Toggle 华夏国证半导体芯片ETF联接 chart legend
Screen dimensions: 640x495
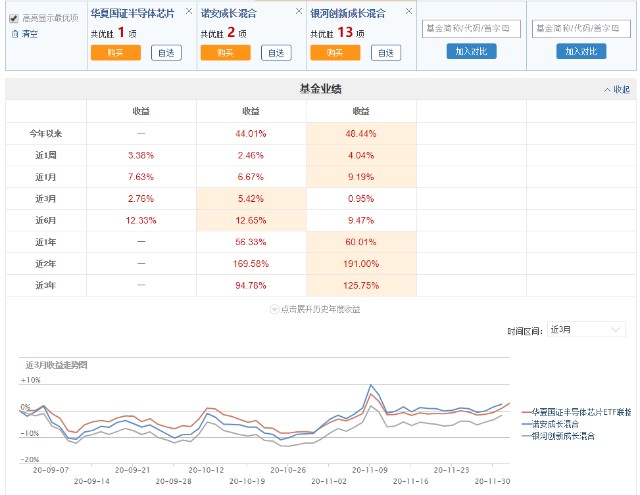576,412
